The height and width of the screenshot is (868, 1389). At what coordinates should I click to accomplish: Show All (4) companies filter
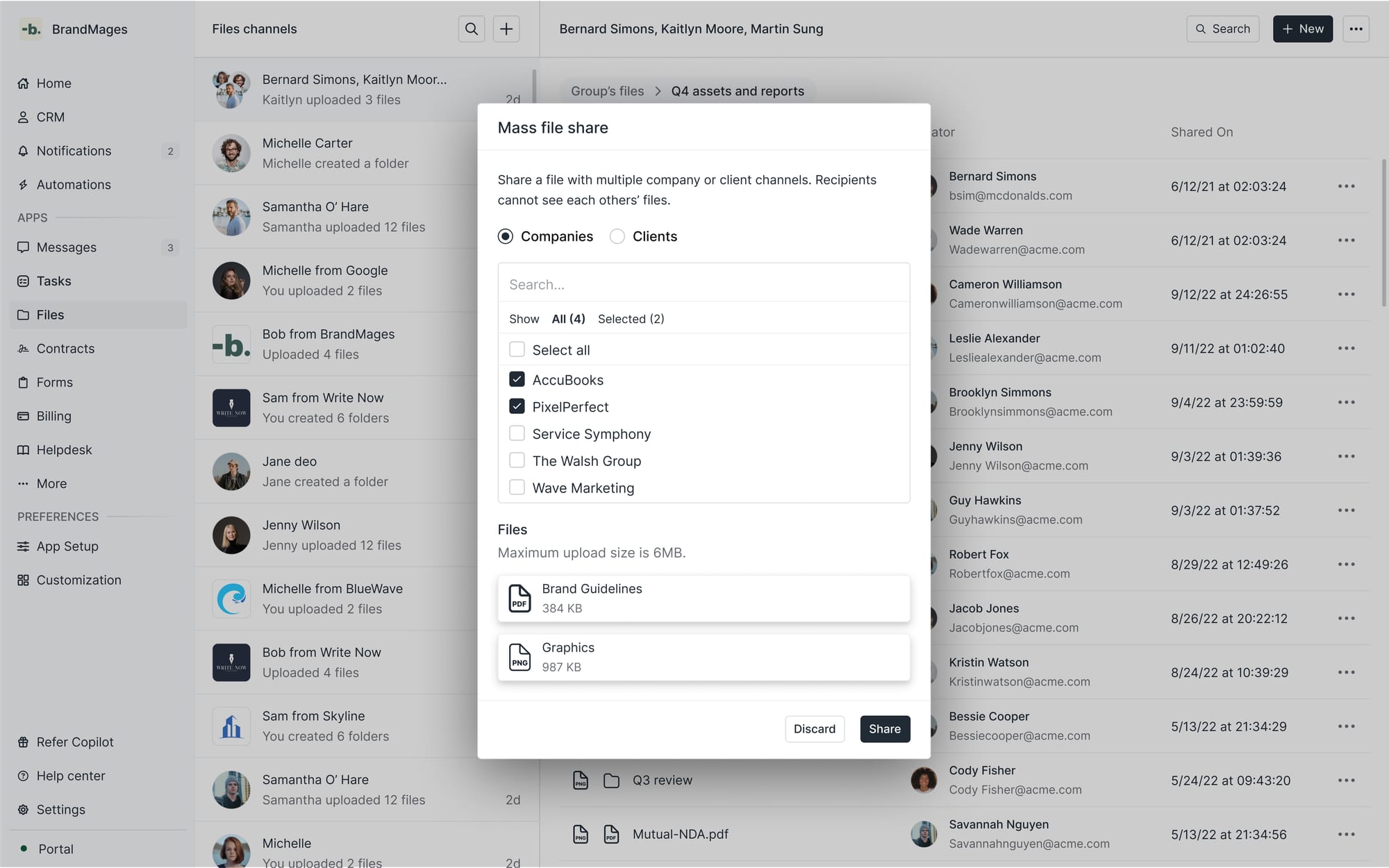tap(568, 319)
